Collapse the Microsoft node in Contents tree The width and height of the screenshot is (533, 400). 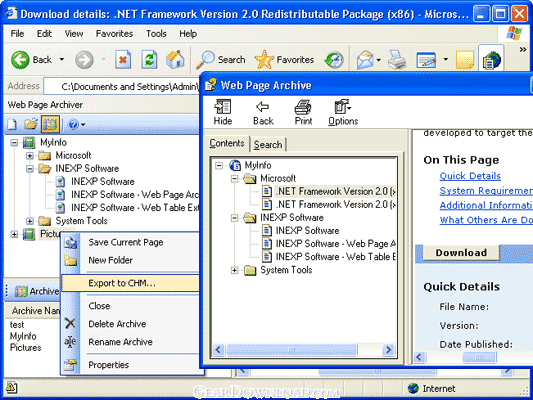(x=235, y=178)
